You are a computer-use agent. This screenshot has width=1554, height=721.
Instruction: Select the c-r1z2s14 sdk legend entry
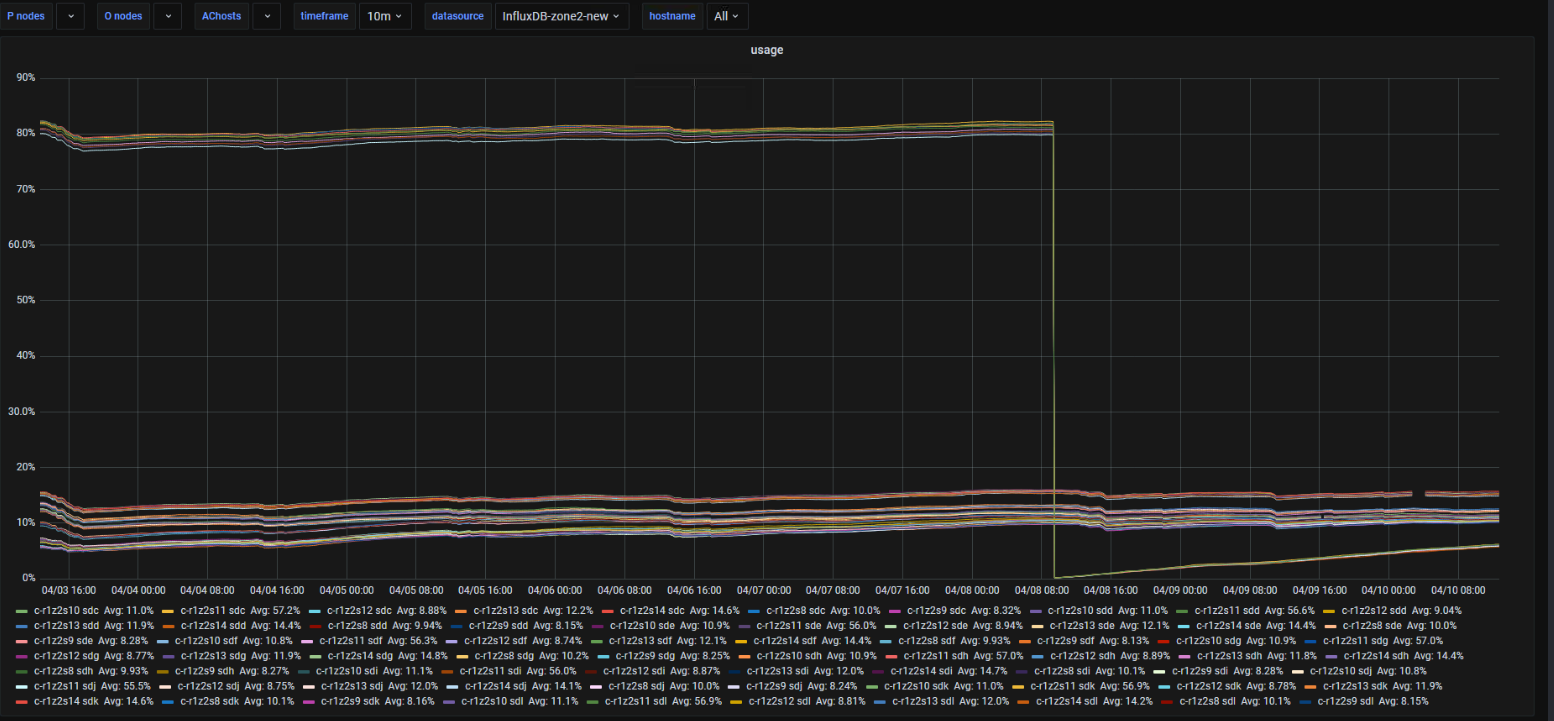pyautogui.click(x=66, y=701)
